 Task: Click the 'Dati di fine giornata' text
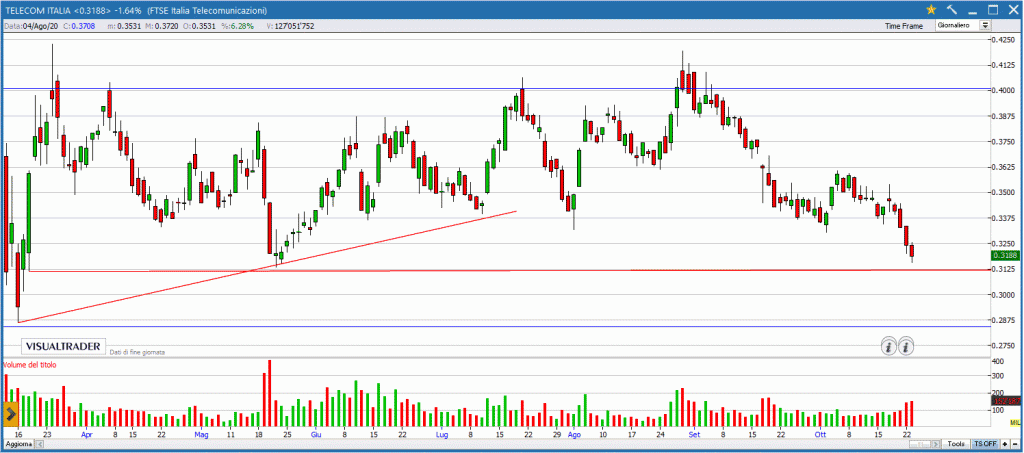tap(137, 352)
